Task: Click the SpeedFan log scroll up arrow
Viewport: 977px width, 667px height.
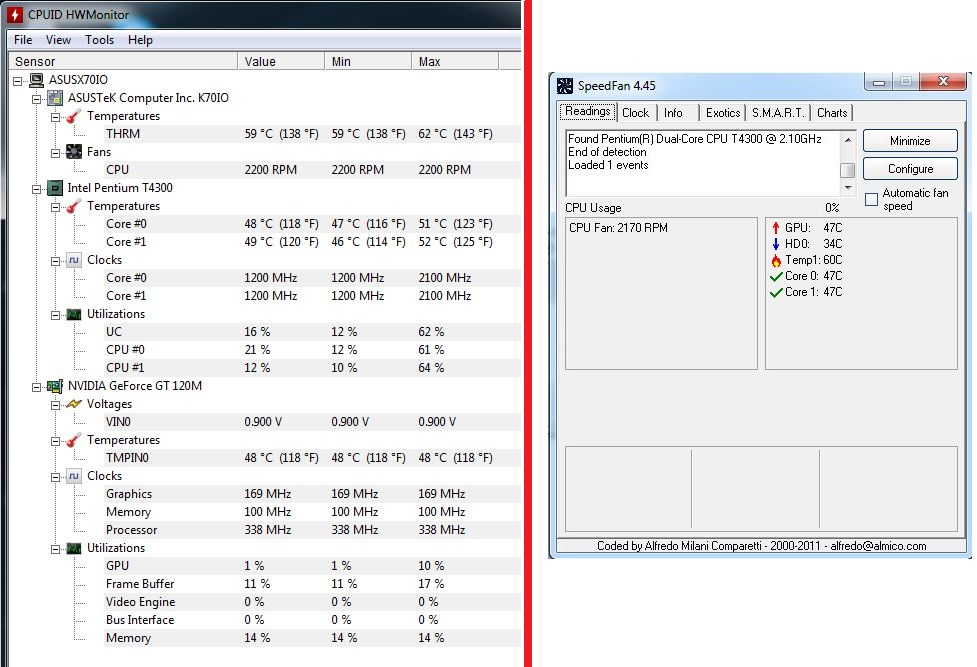Action: pos(847,140)
